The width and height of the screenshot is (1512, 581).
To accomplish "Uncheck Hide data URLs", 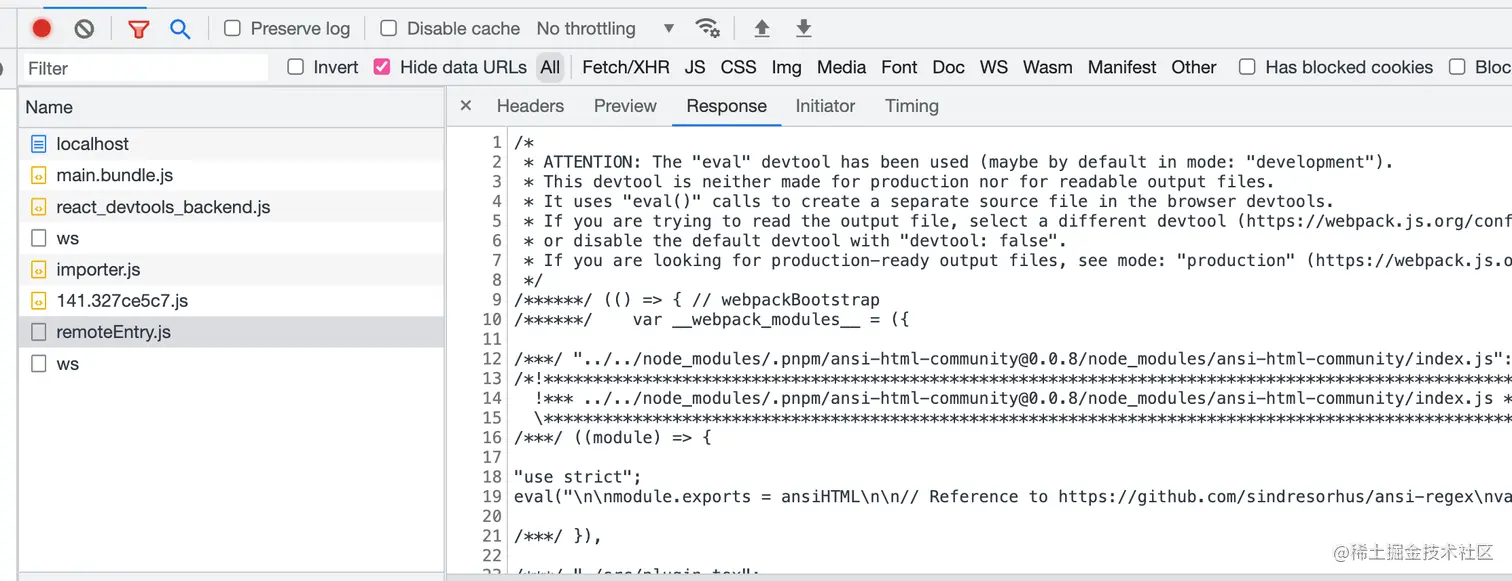I will pos(382,67).
